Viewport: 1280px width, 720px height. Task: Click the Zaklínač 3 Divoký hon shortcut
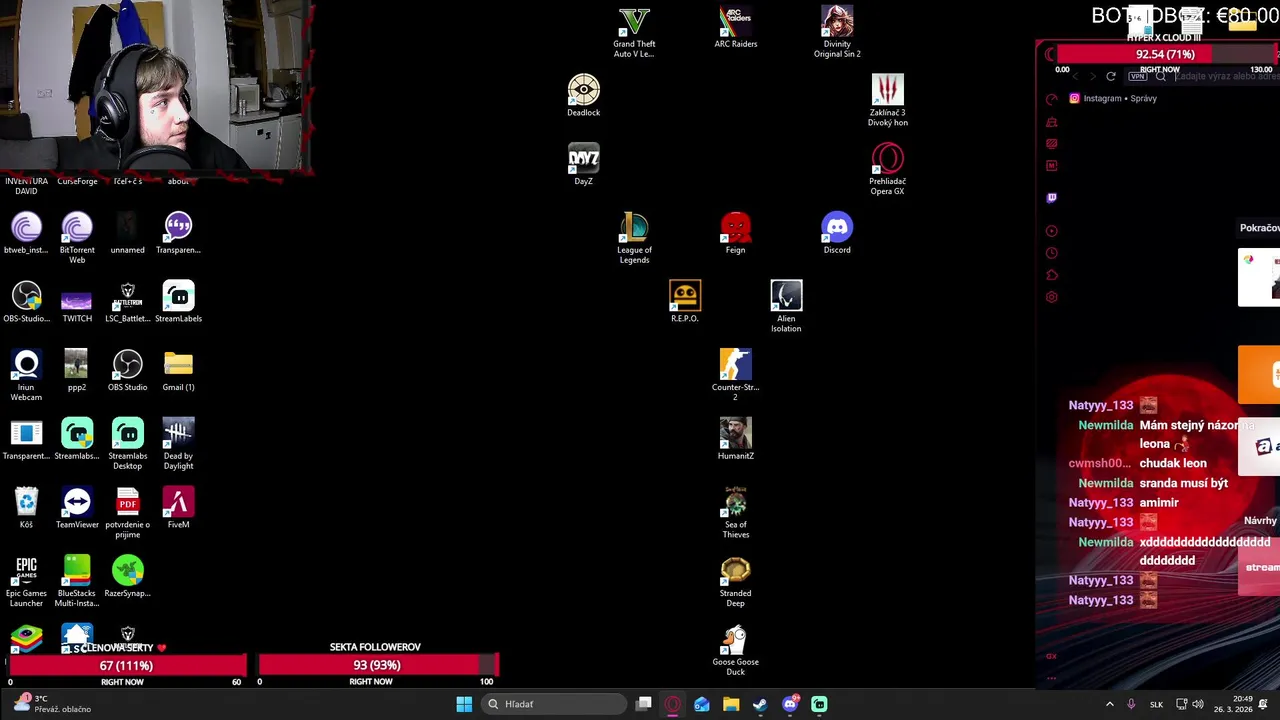(x=887, y=100)
